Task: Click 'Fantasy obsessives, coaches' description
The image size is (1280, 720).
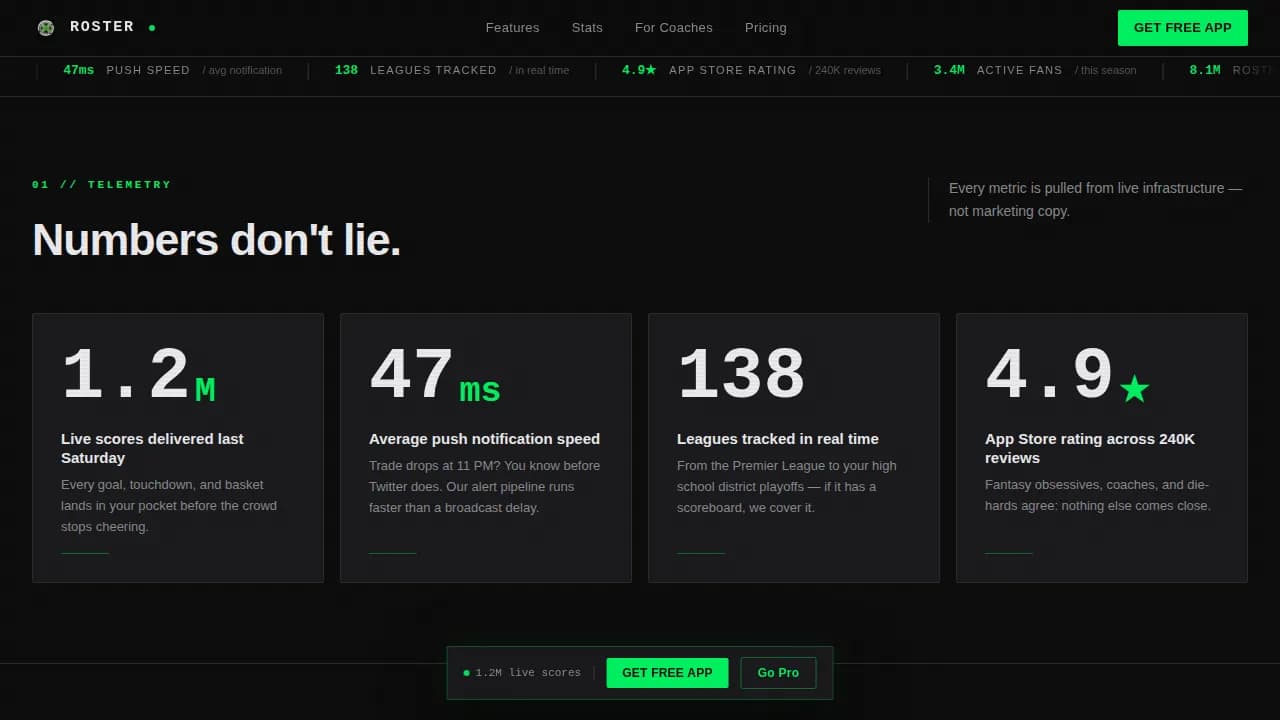Action: point(1098,496)
